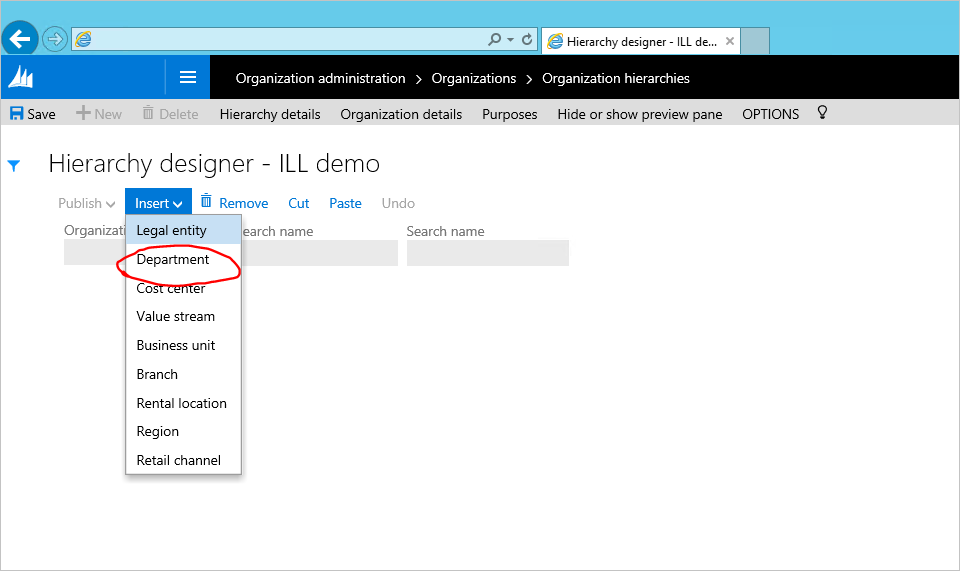Screen dimensions: 960x571
Task: Open the hamburger navigation menu
Action: pyautogui.click(x=188, y=77)
